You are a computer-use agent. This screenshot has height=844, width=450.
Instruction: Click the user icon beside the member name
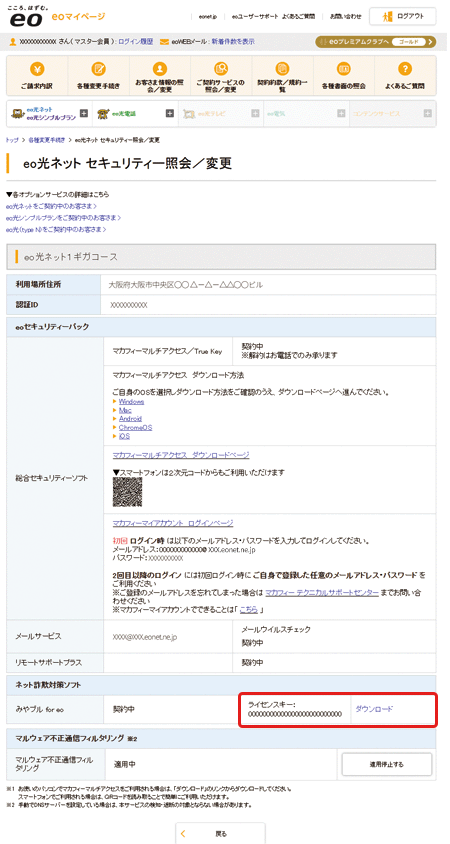(13, 41)
